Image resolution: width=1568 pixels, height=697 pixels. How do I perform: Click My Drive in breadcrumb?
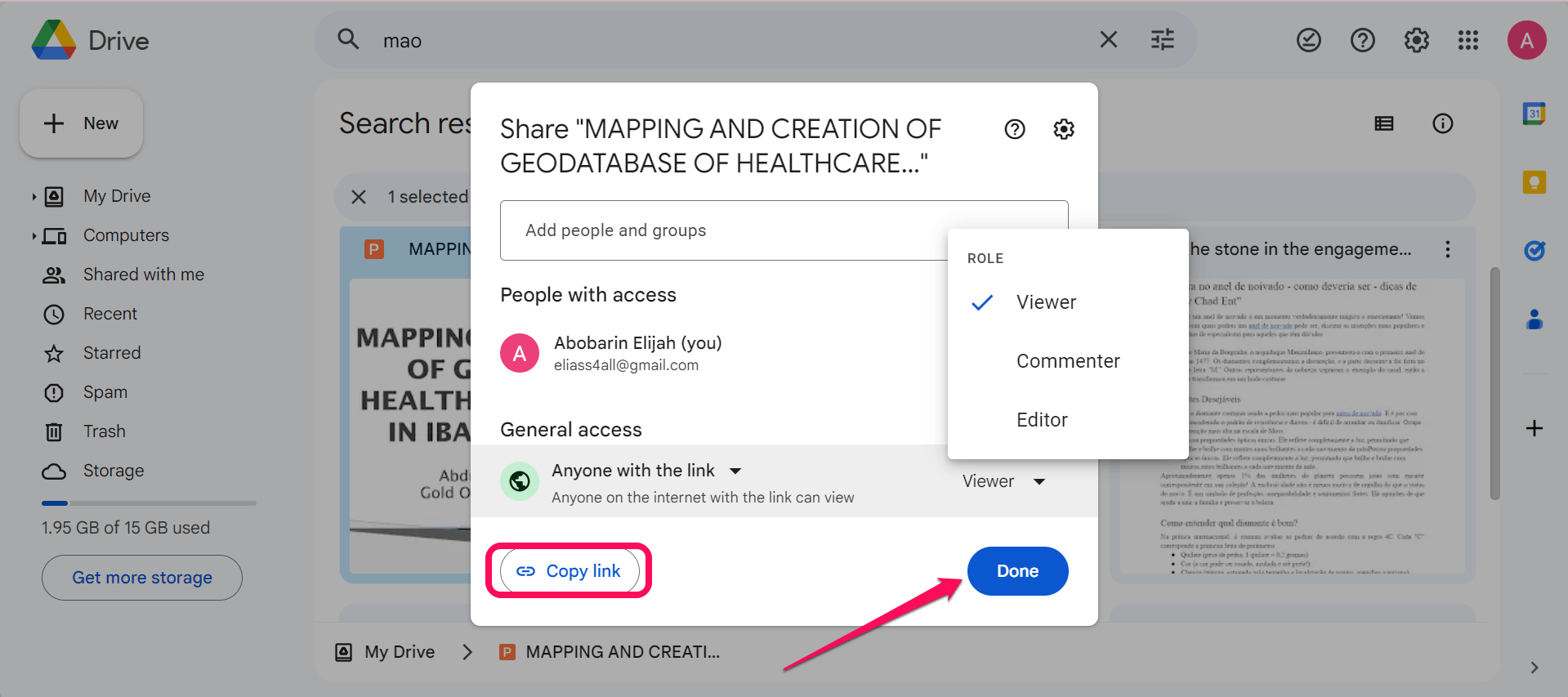pos(400,652)
